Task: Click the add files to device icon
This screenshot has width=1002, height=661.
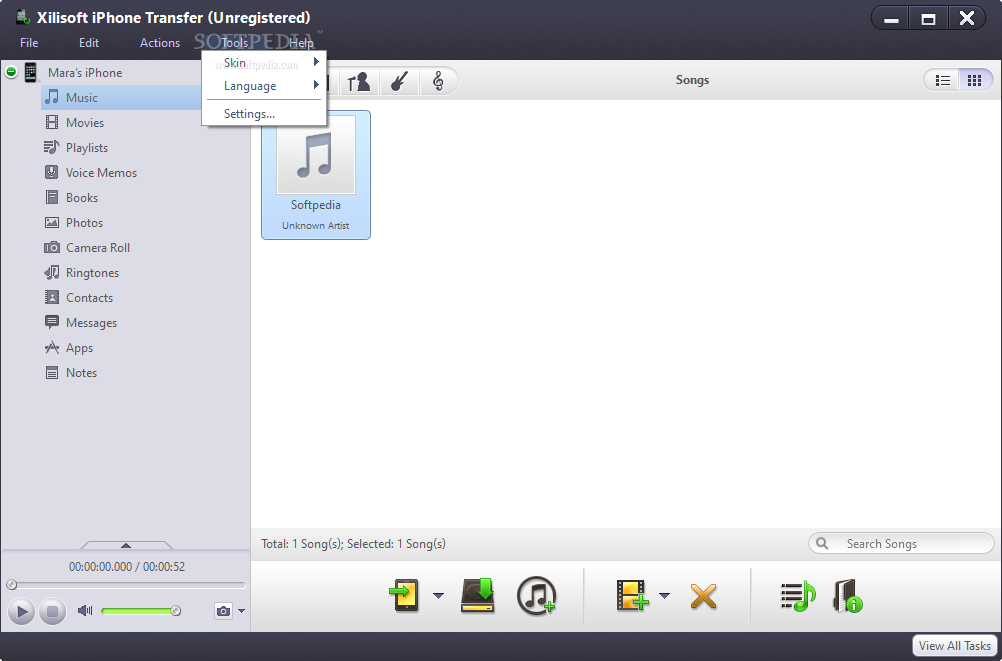Action: coord(404,596)
